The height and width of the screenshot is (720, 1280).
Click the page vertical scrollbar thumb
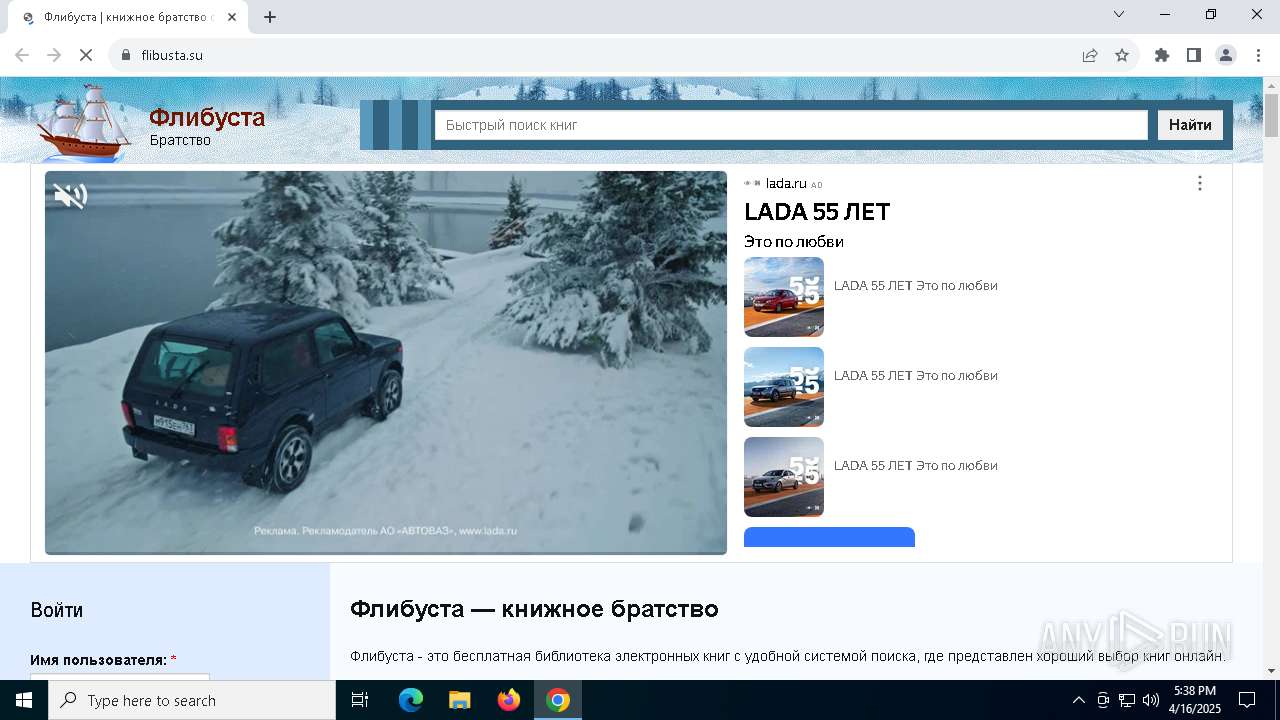[x=1271, y=115]
